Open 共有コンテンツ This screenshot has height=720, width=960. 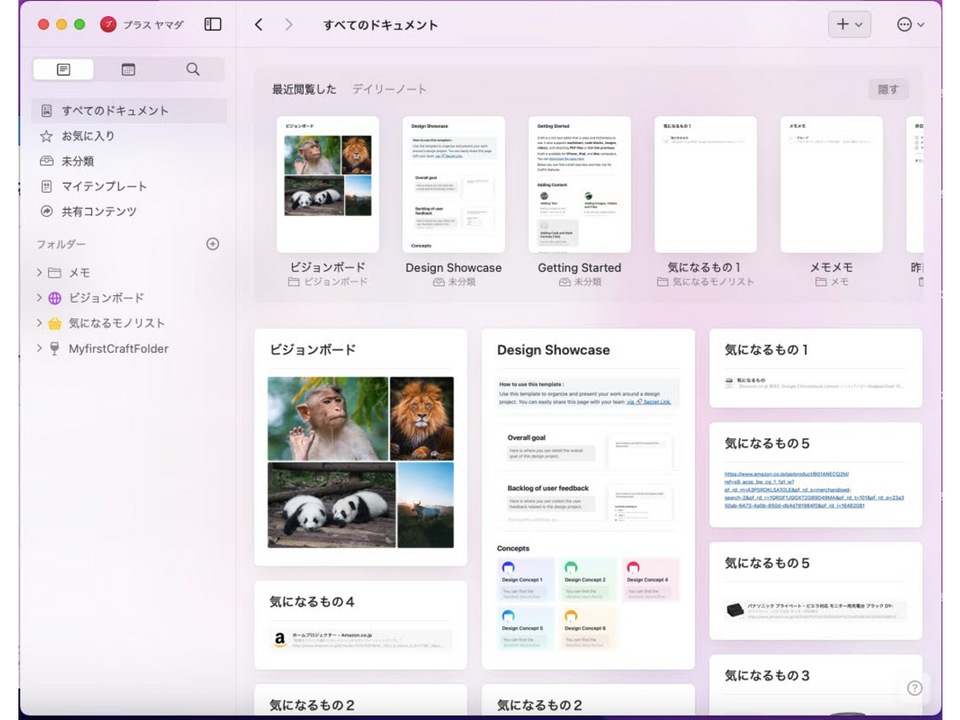pyautogui.click(x=99, y=211)
